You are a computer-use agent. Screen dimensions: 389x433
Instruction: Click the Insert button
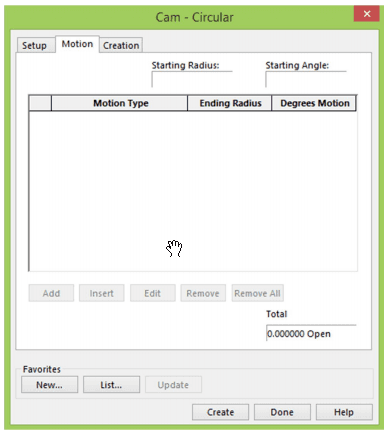(x=102, y=293)
